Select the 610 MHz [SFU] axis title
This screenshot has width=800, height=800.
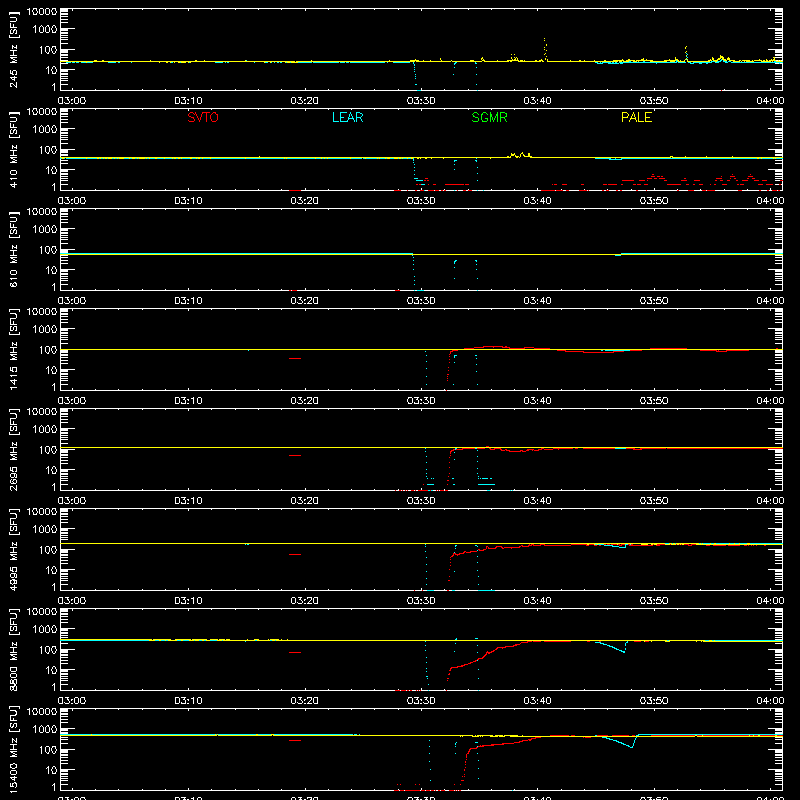point(14,250)
